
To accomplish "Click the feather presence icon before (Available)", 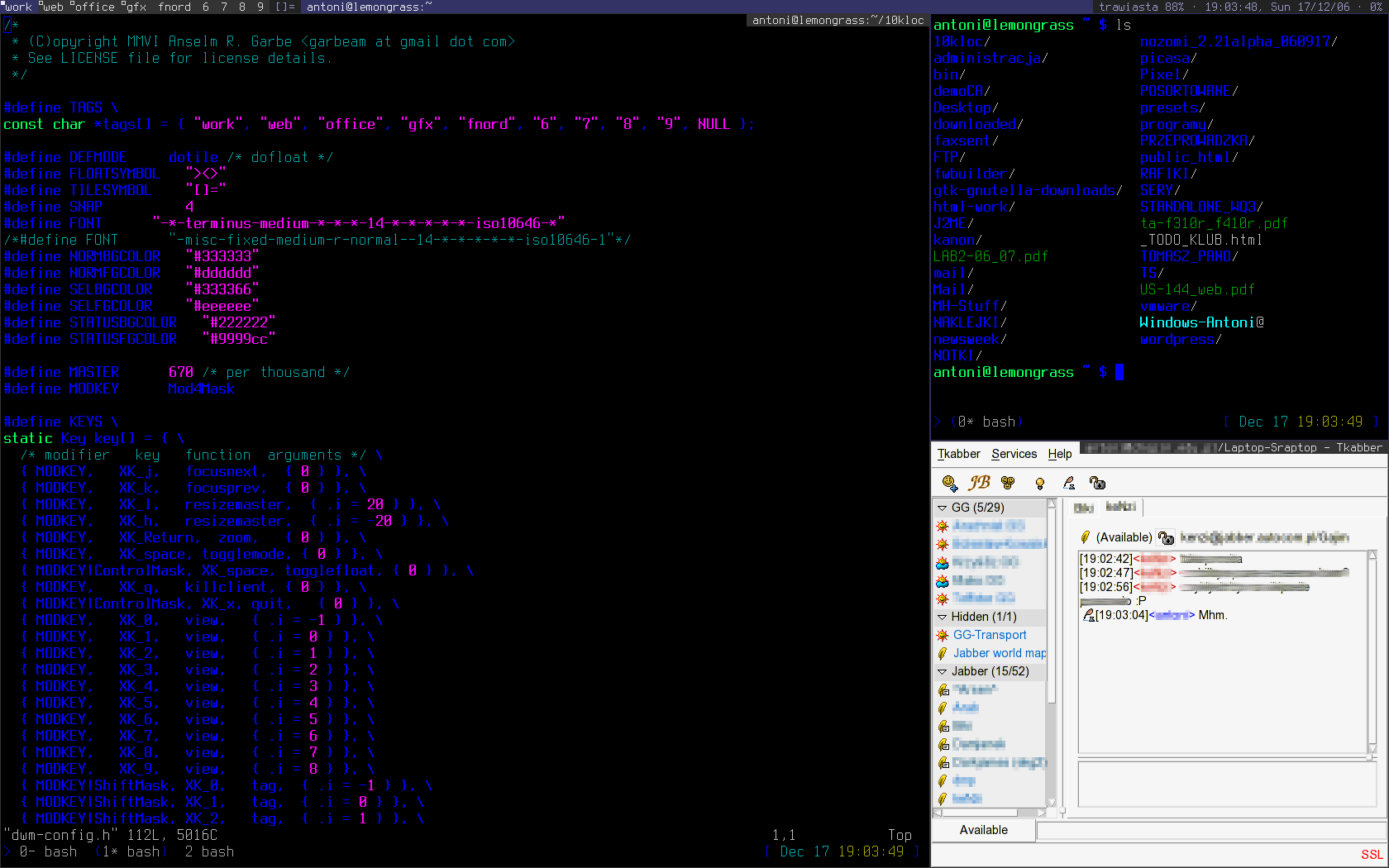I will click(1086, 537).
